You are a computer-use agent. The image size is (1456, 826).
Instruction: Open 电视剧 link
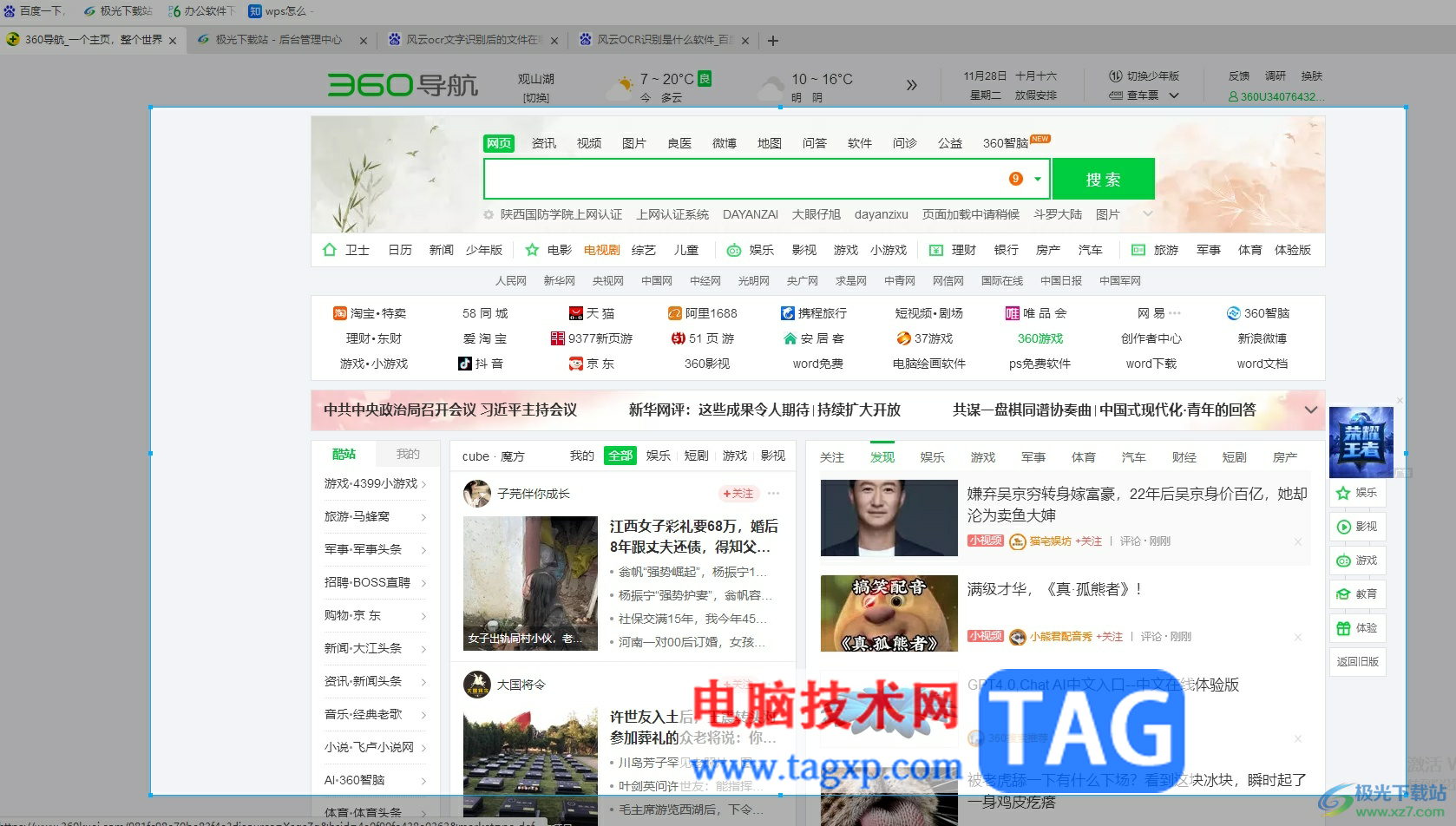[602, 250]
